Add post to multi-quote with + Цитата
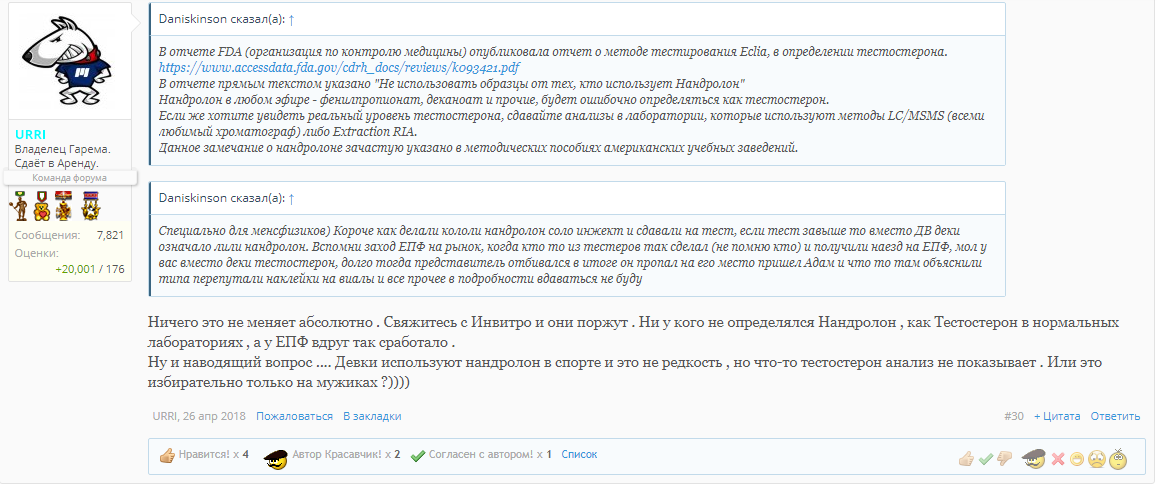The height and width of the screenshot is (488, 1157). [x=1056, y=416]
